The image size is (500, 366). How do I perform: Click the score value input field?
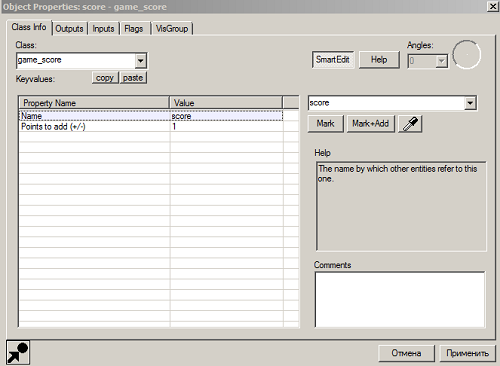click(387, 103)
